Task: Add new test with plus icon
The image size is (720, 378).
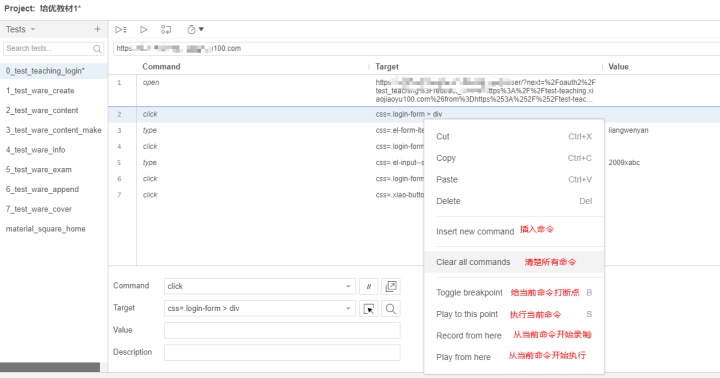Action: click(x=97, y=29)
